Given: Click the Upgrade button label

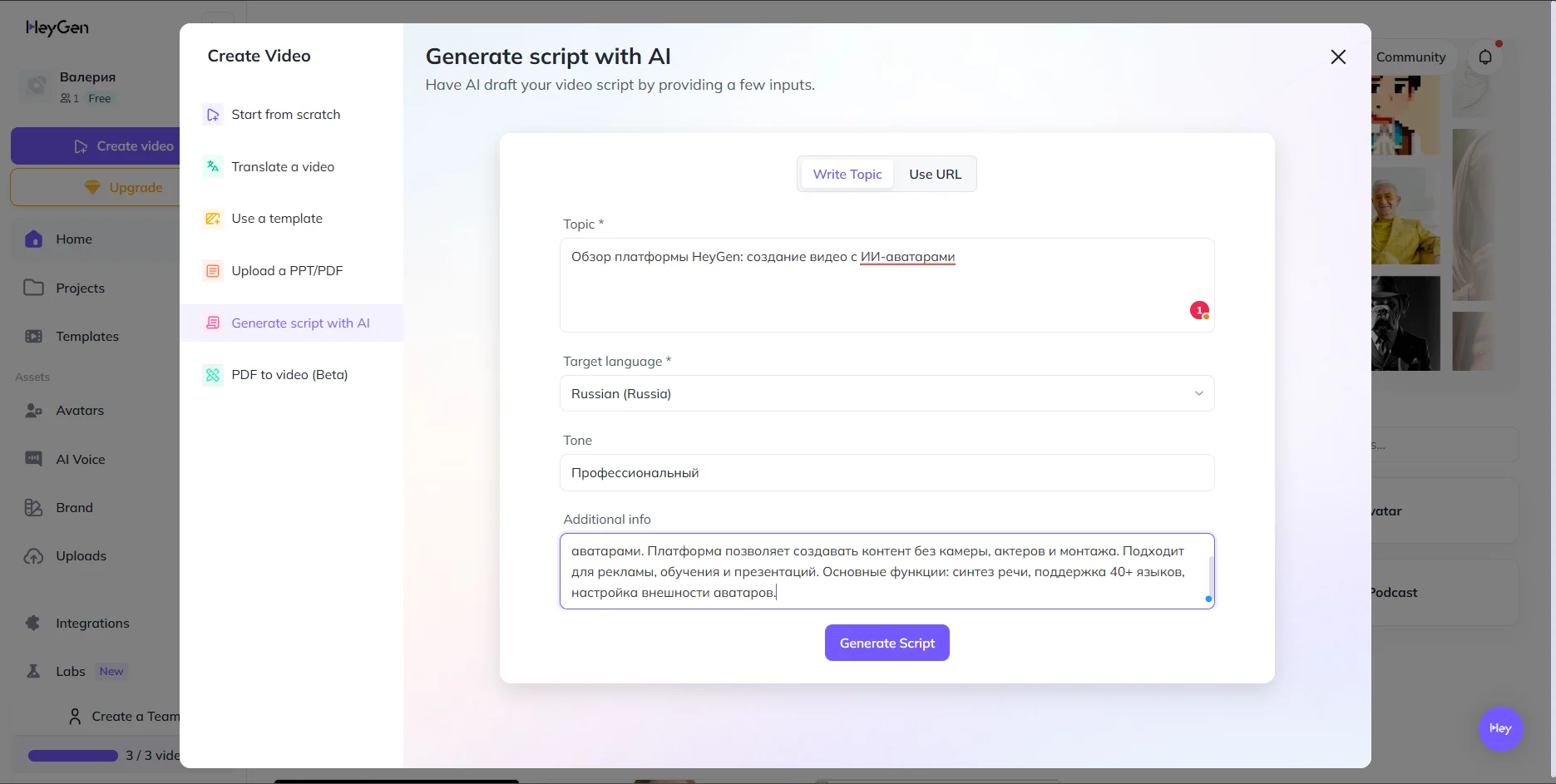Looking at the screenshot, I should [136, 188].
